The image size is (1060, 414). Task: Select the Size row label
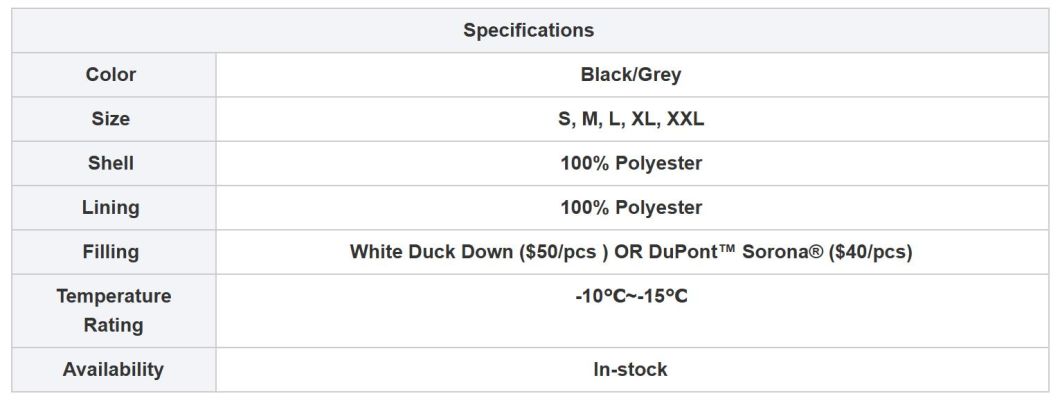111,119
